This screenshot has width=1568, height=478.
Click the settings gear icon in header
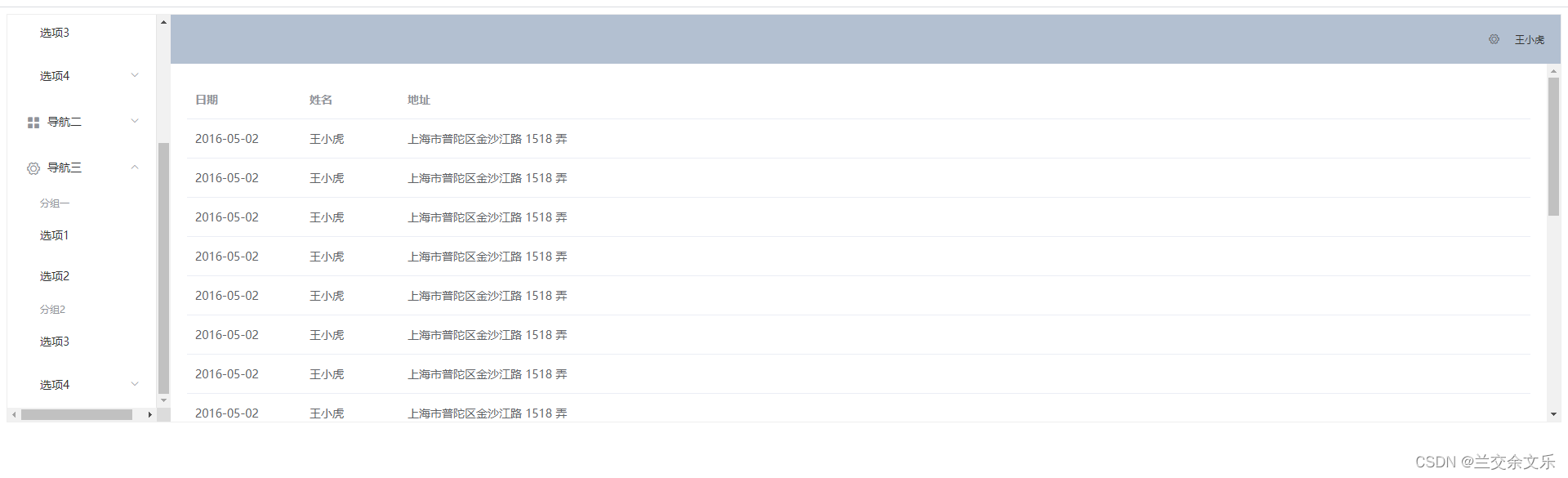click(x=1494, y=39)
